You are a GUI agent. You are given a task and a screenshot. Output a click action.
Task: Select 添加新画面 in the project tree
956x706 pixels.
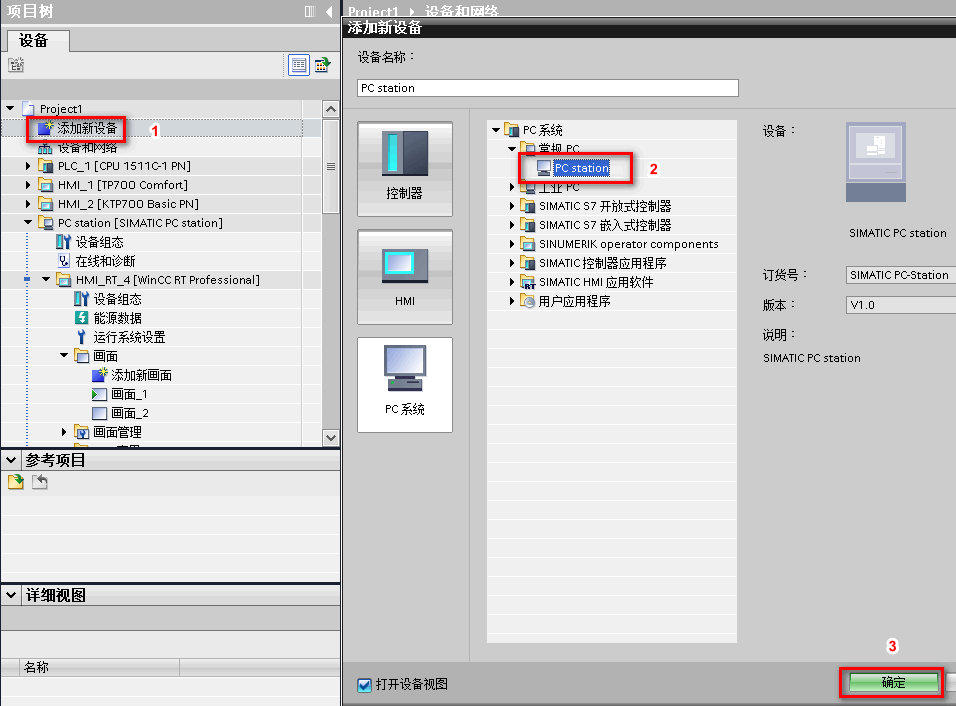tap(141, 375)
